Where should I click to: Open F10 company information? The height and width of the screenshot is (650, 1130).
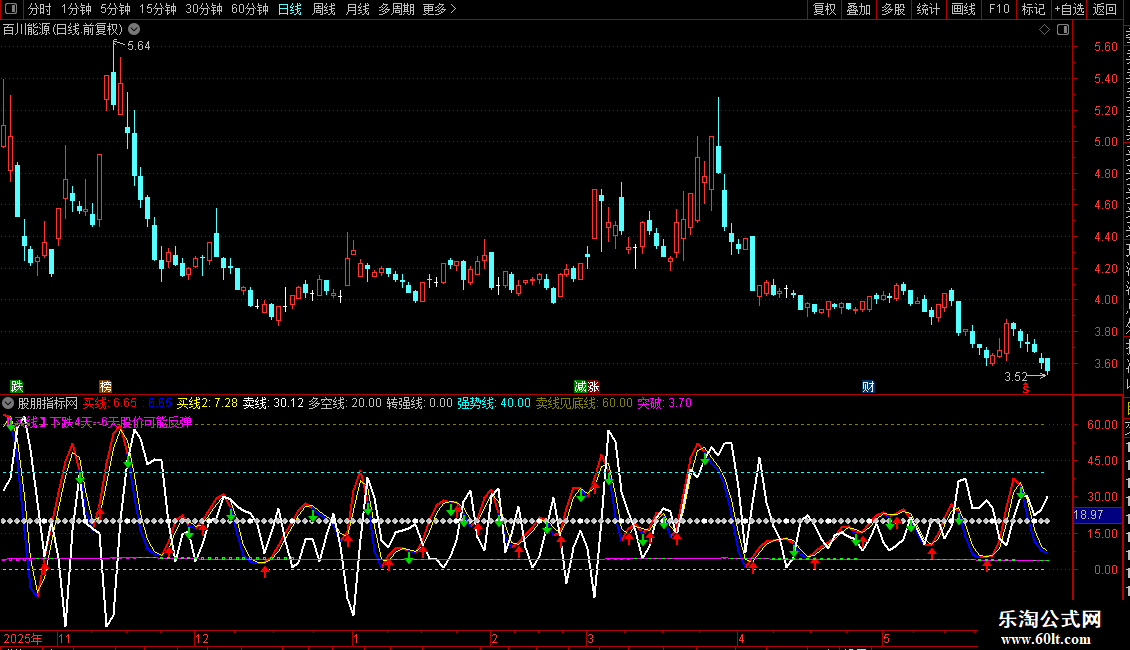(x=999, y=9)
